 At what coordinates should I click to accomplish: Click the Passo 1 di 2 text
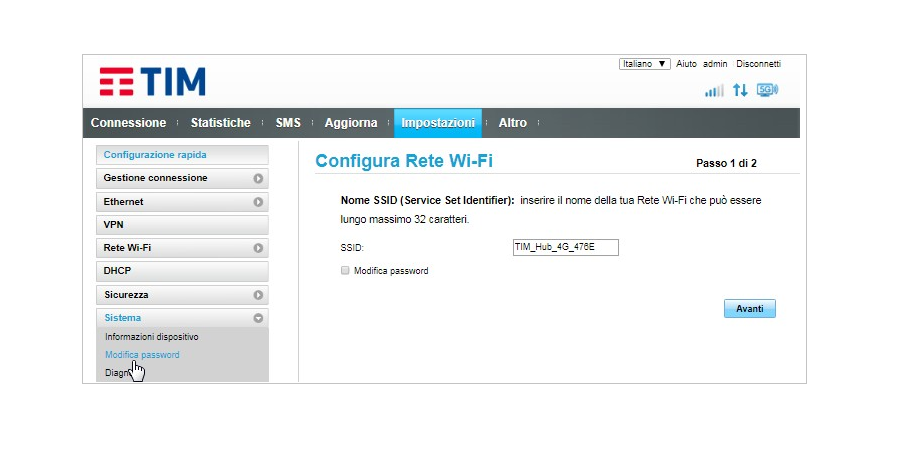click(x=726, y=164)
